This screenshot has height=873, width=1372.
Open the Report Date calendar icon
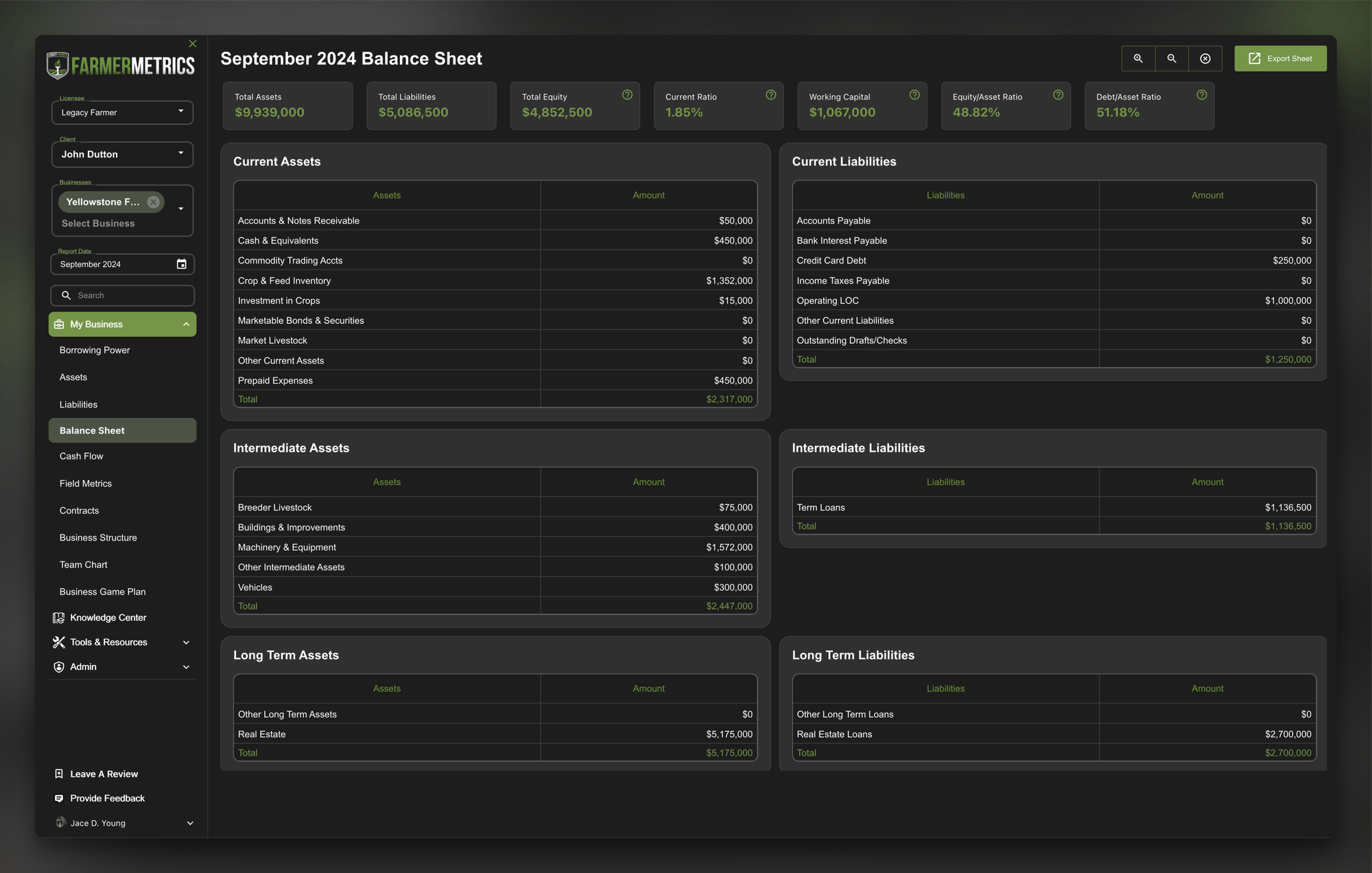click(x=181, y=264)
